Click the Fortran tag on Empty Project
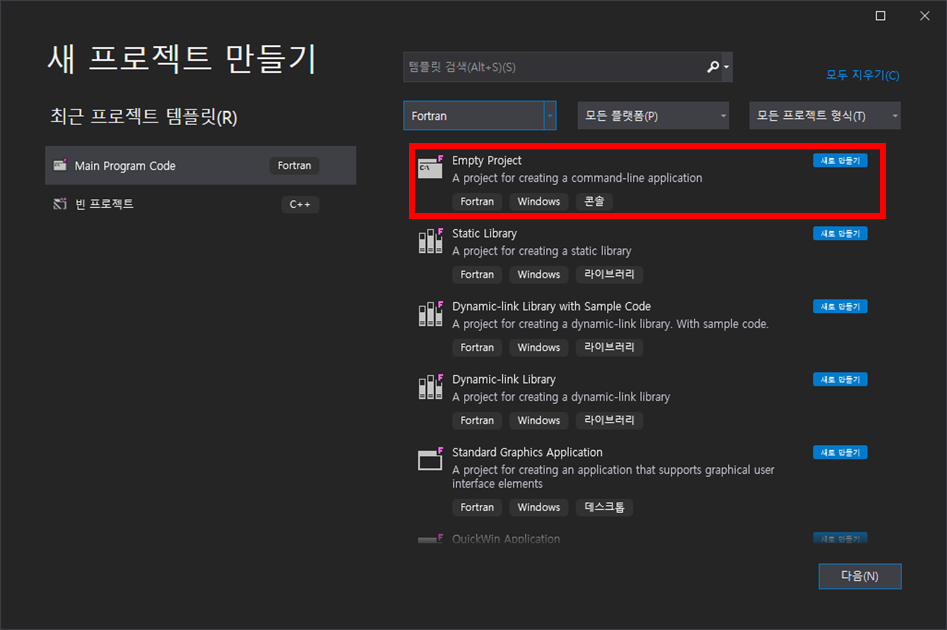The image size is (947, 630). tap(477, 201)
